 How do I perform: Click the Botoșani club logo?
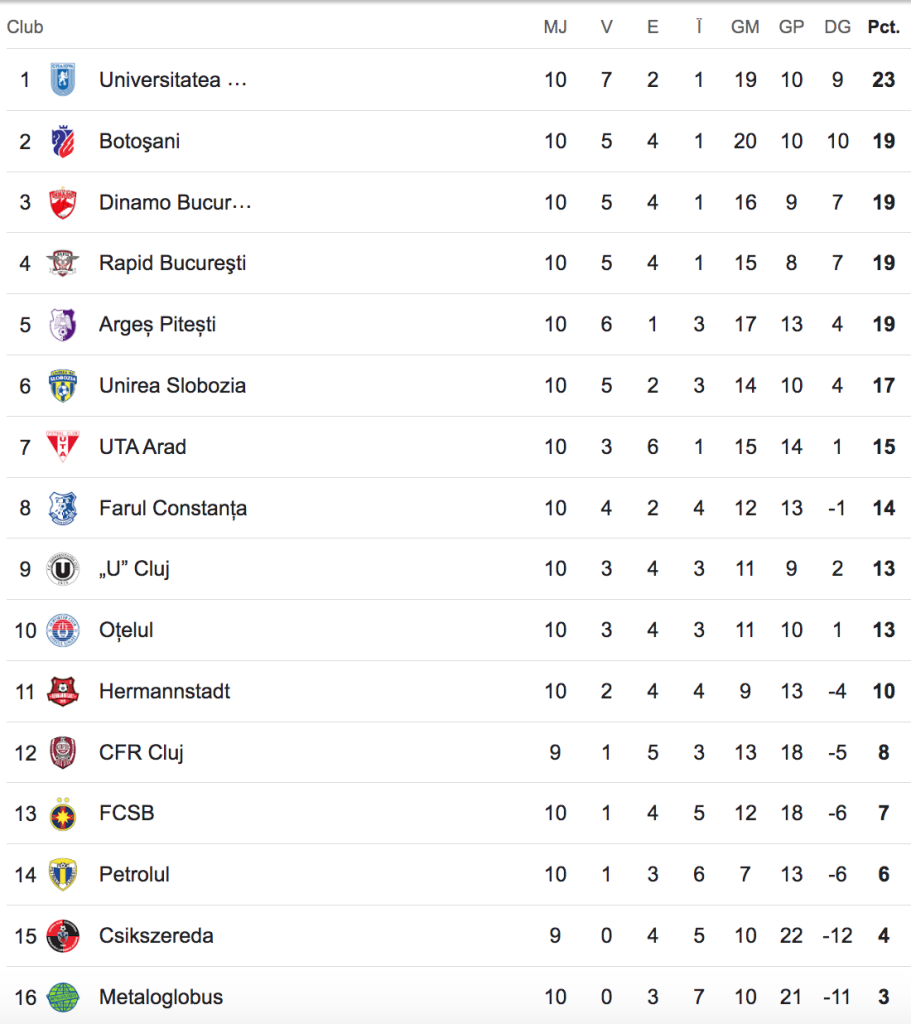tap(63, 141)
